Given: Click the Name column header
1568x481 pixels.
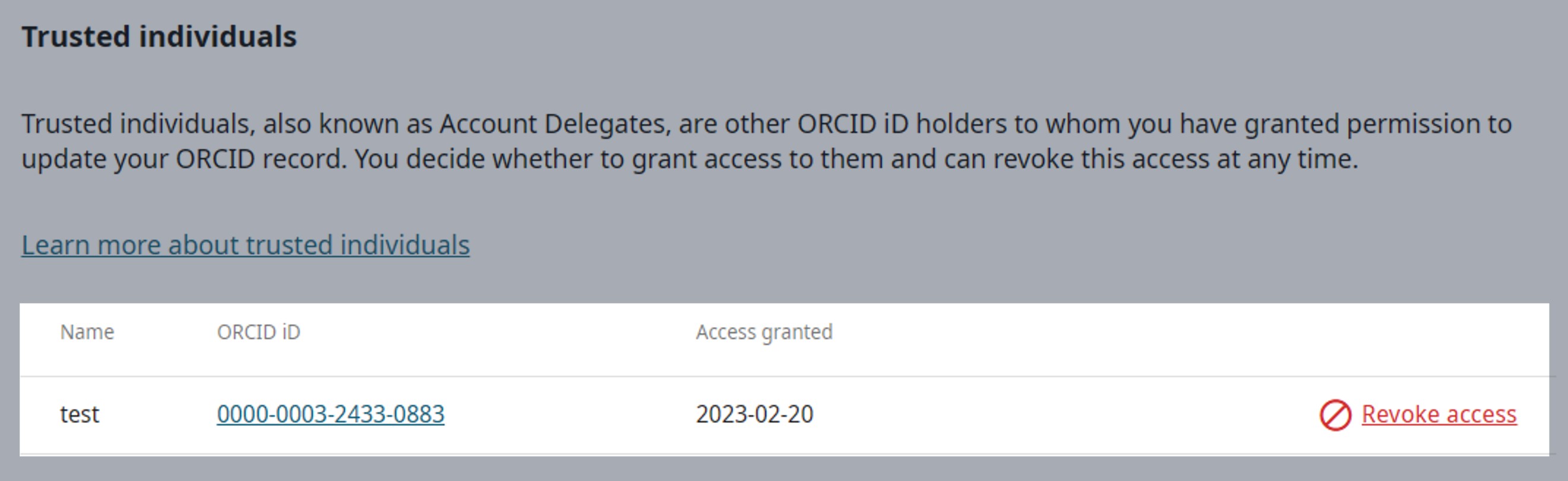Looking at the screenshot, I should tap(87, 333).
